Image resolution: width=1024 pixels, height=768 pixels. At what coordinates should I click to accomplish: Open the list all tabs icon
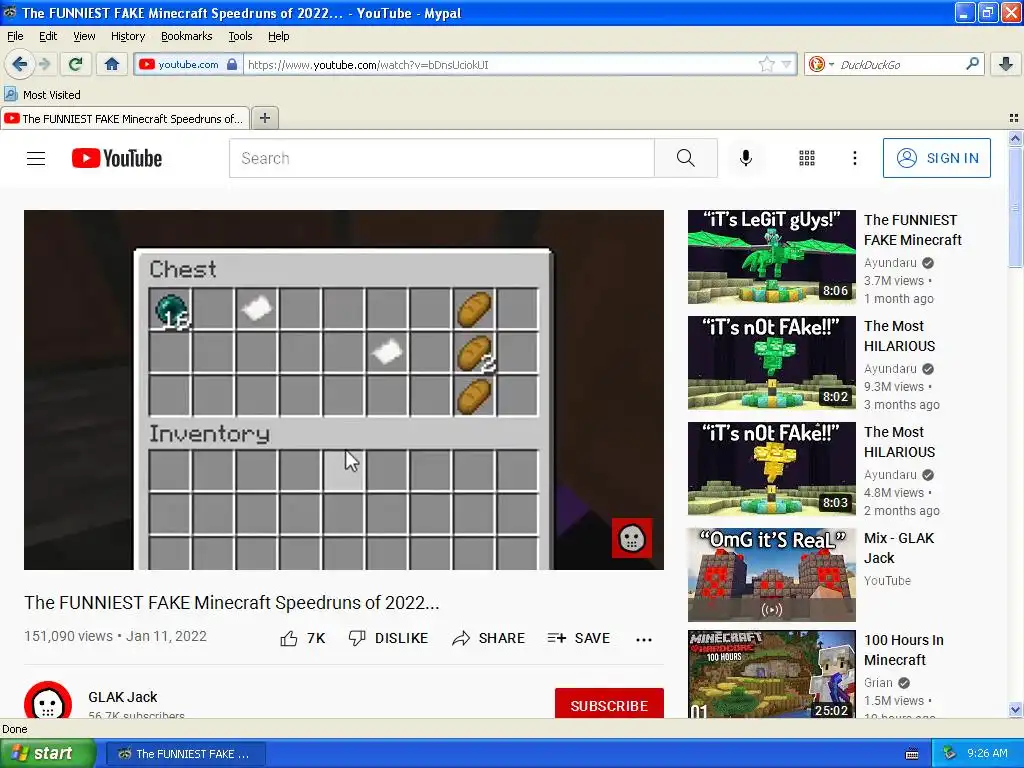1014,118
